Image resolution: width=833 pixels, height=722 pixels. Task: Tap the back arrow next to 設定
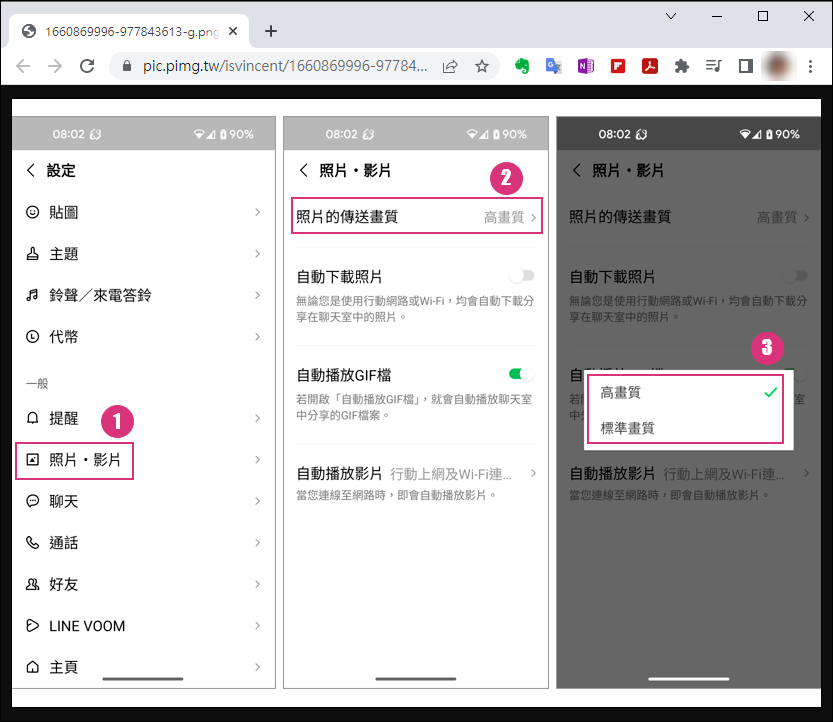click(30, 171)
